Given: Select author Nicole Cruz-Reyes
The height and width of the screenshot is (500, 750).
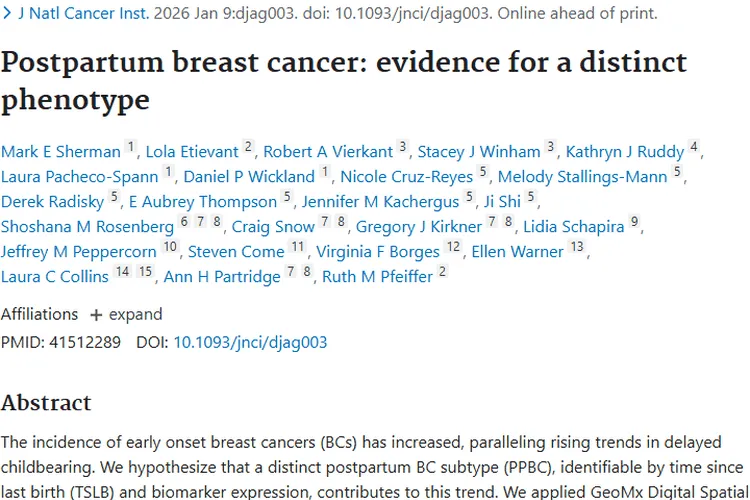Looking at the screenshot, I should (x=407, y=177).
